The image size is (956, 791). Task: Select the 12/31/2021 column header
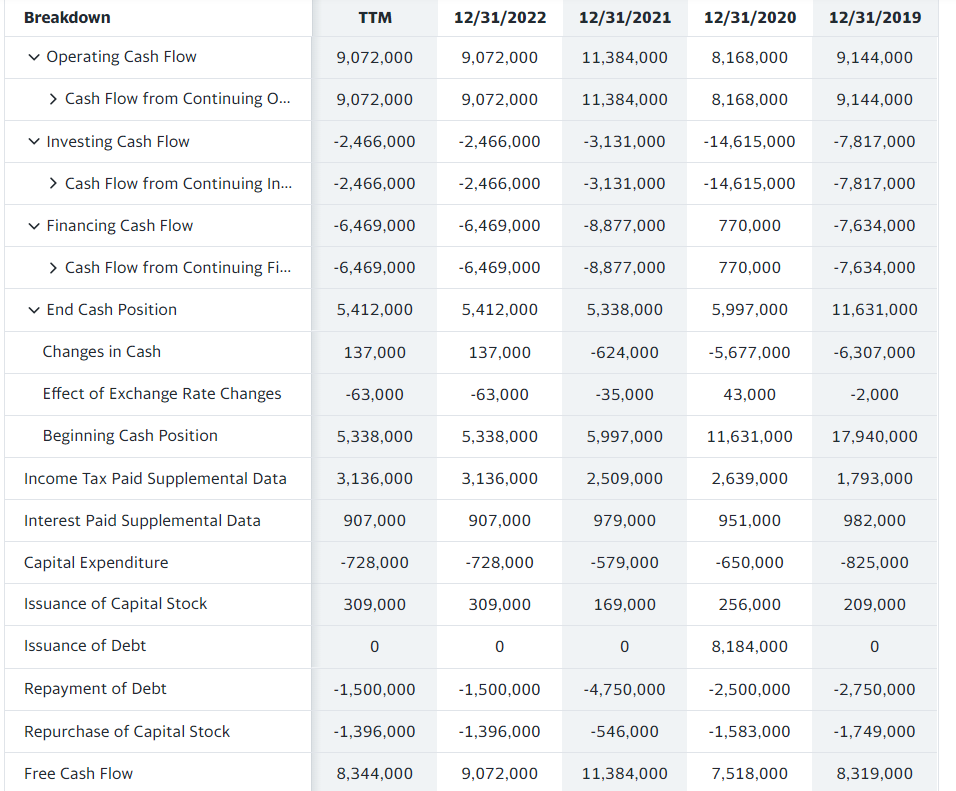coord(625,18)
